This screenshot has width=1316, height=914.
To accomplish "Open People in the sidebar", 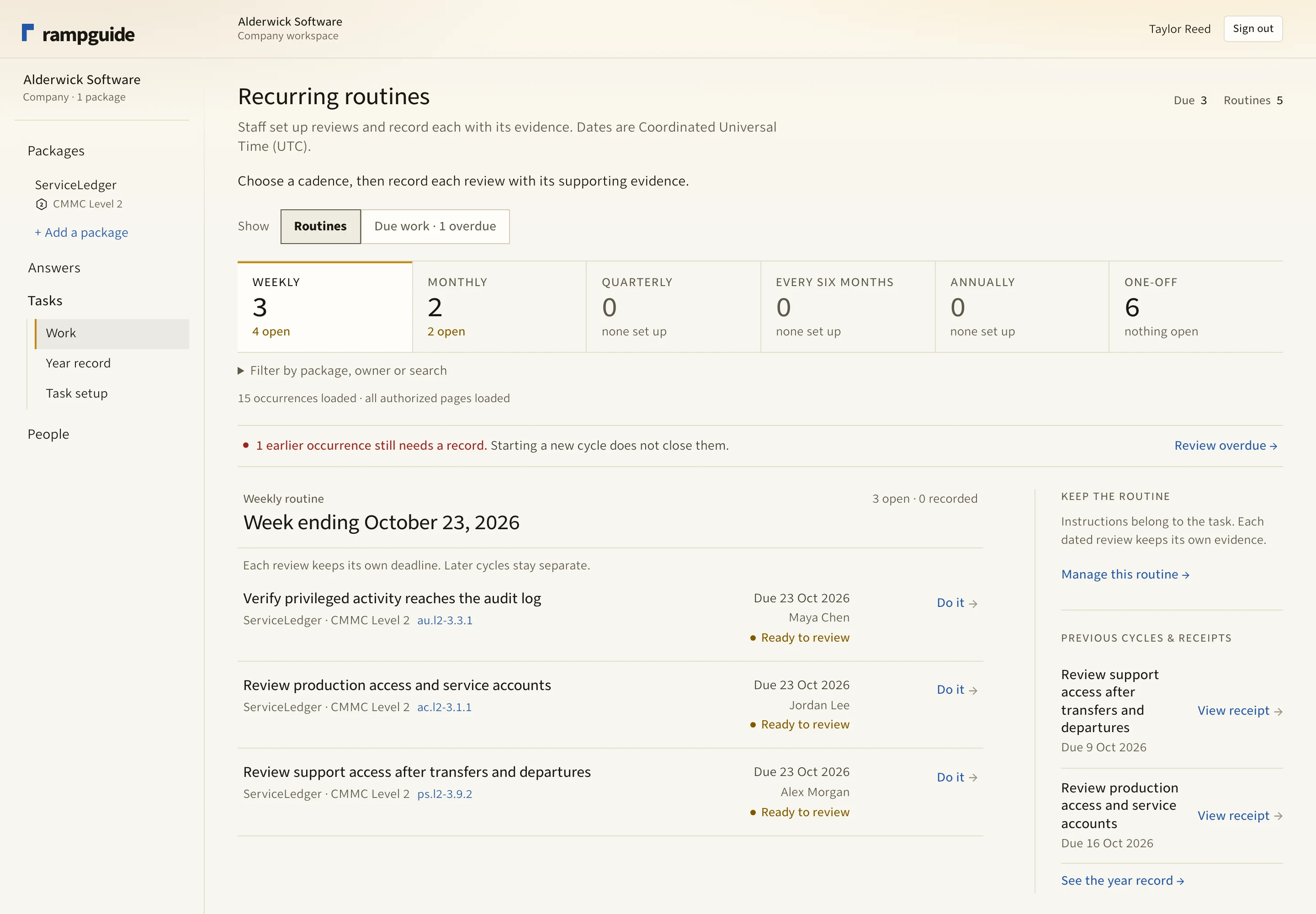I will (x=48, y=434).
